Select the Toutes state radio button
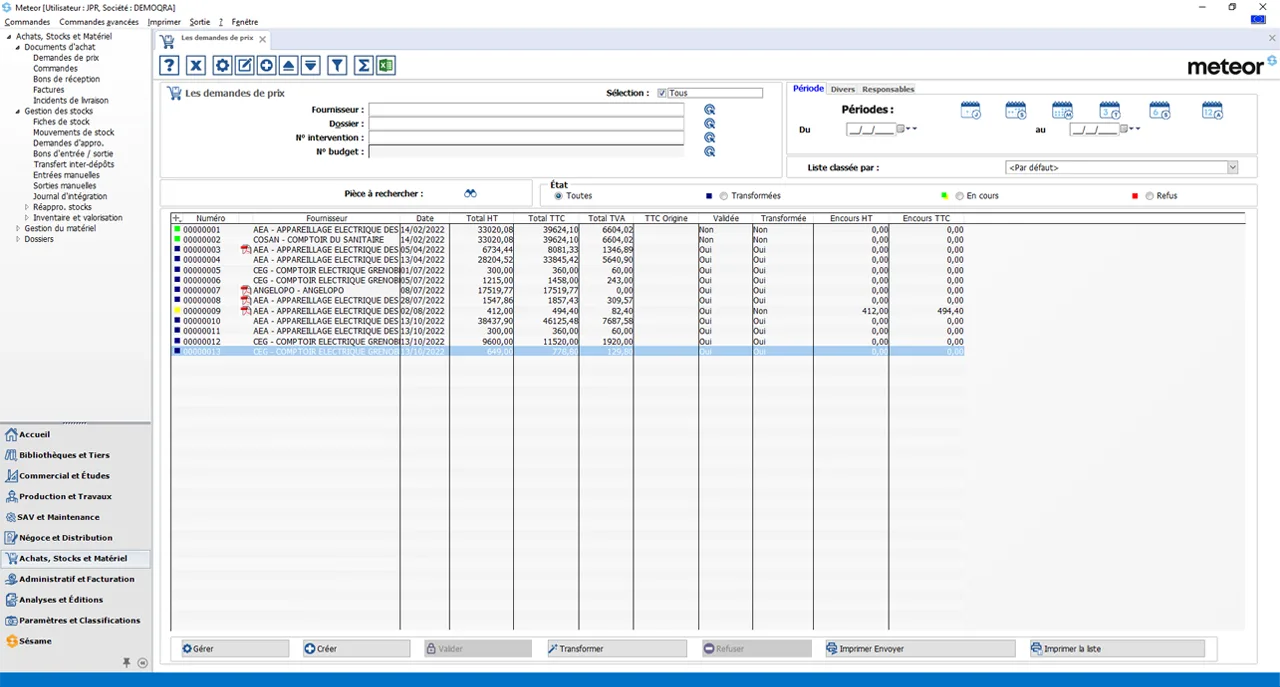1280x687 pixels. click(558, 196)
